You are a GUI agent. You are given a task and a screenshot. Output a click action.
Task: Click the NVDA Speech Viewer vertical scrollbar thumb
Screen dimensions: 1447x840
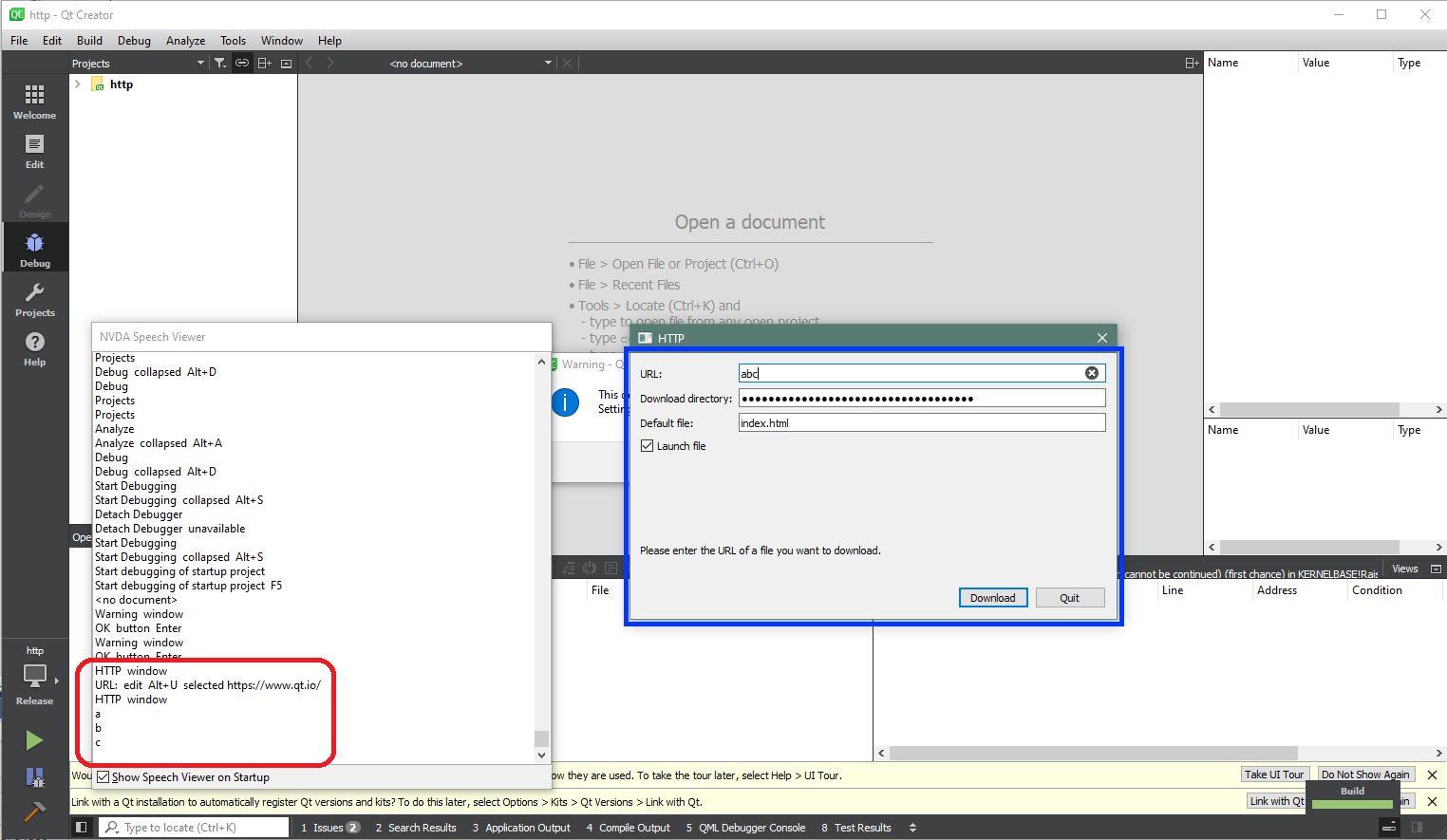click(541, 738)
